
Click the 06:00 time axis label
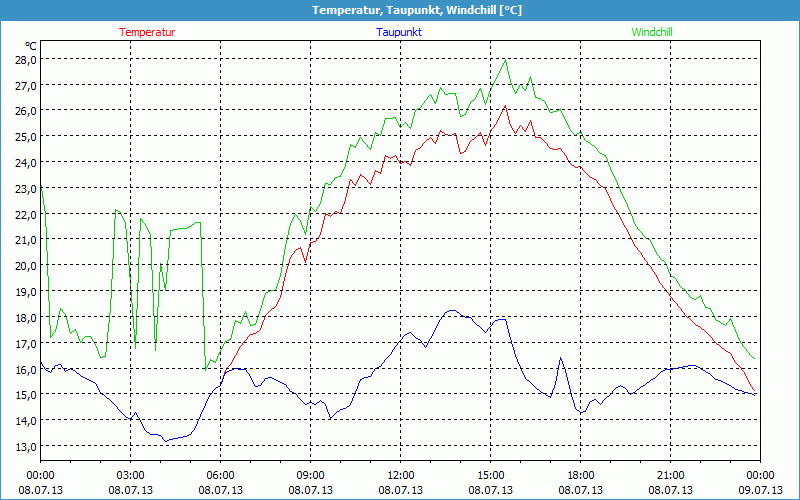[220, 476]
